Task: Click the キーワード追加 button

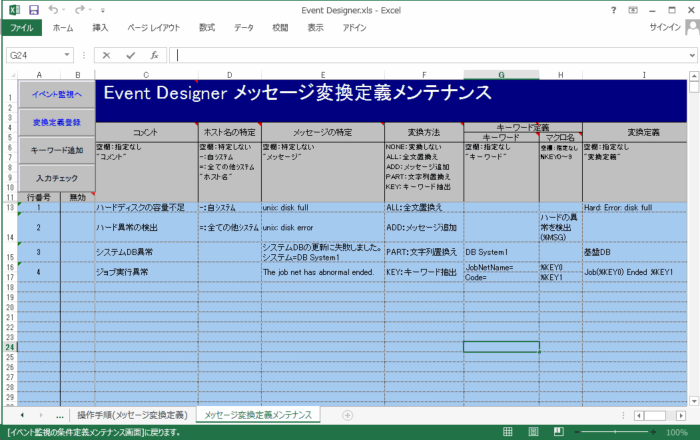Action: pyautogui.click(x=57, y=150)
